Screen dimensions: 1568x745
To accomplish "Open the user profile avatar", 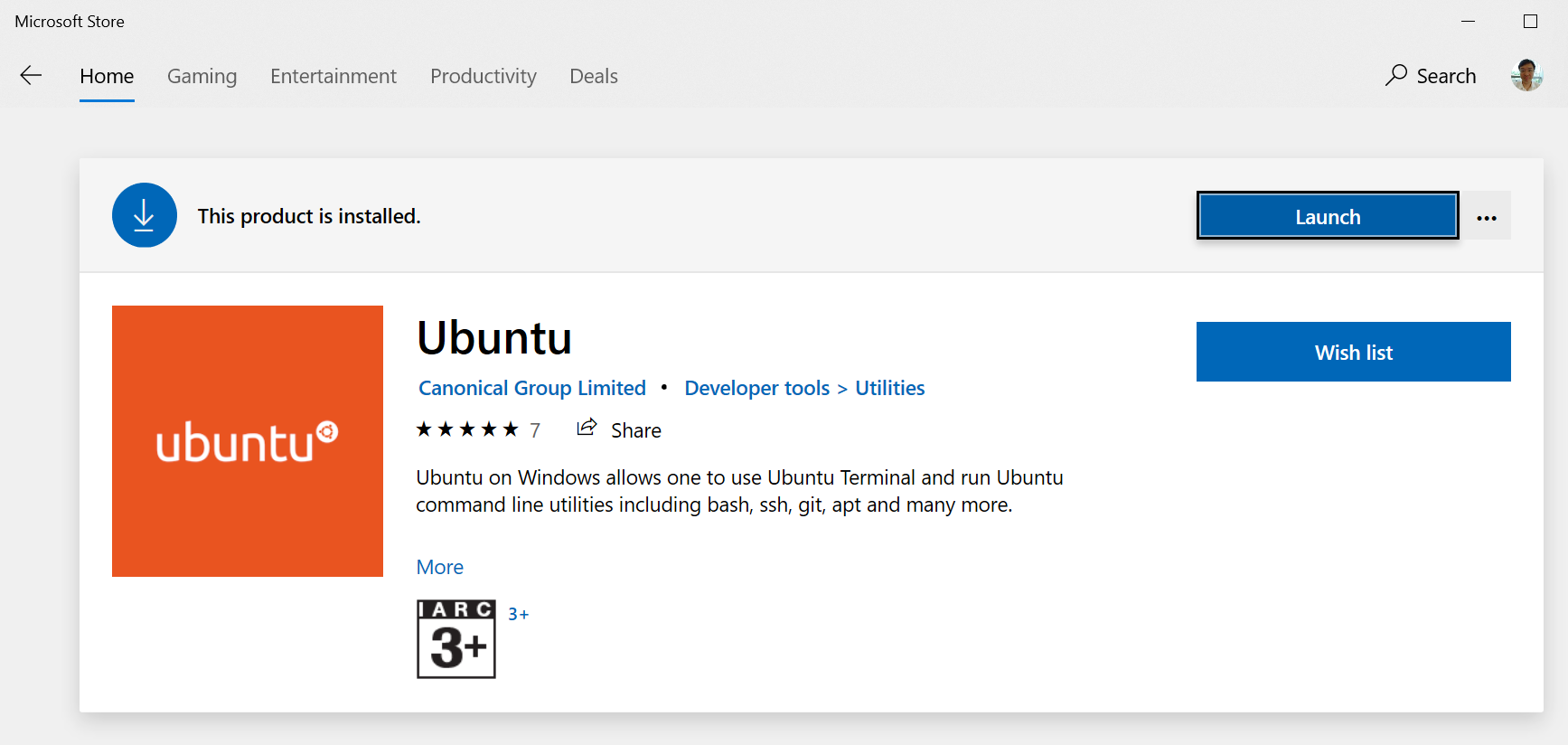I will 1526,75.
